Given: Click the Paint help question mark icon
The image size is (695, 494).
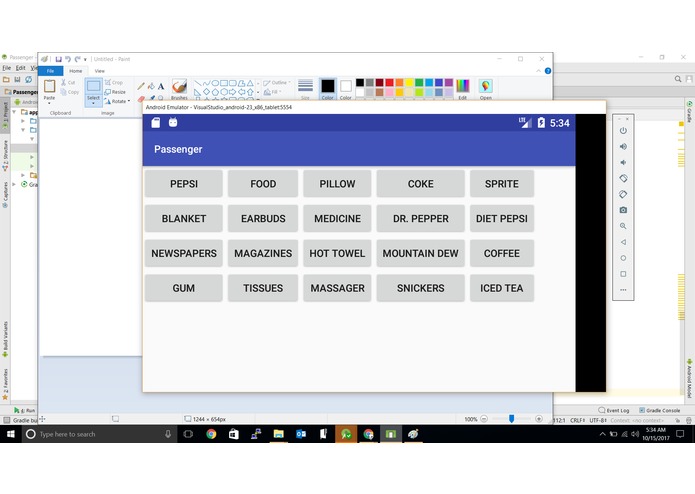Looking at the screenshot, I should 548,71.
